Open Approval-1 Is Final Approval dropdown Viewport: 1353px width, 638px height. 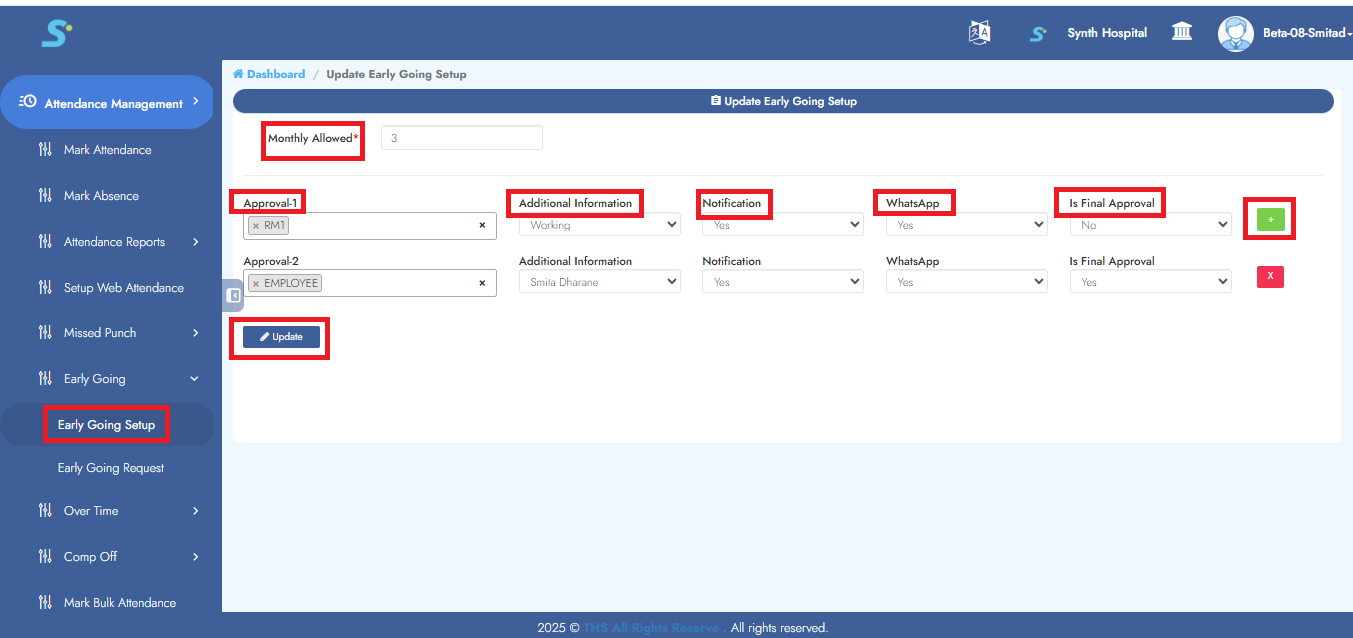pos(1149,226)
